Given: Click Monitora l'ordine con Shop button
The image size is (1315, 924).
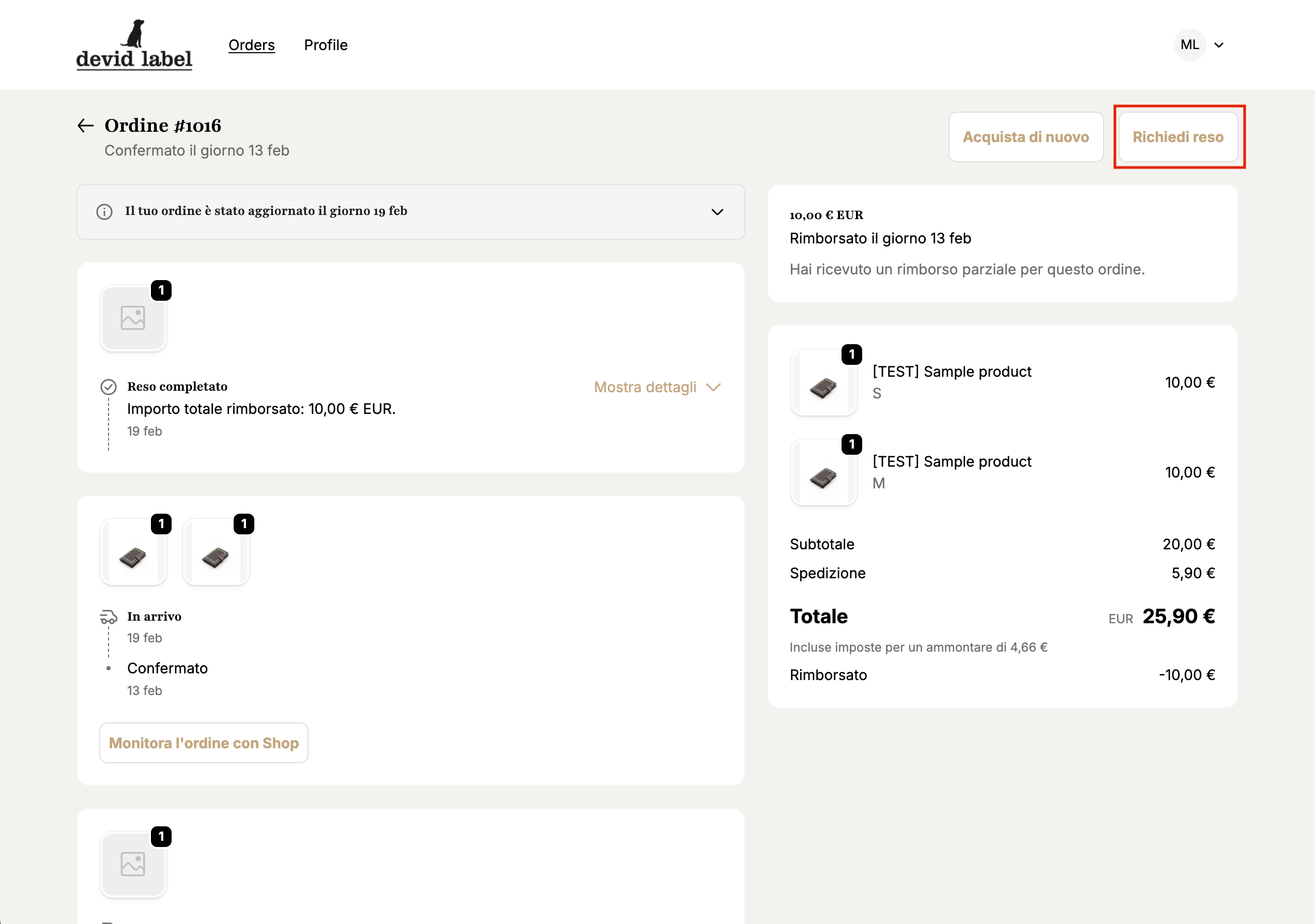Looking at the screenshot, I should [x=204, y=743].
